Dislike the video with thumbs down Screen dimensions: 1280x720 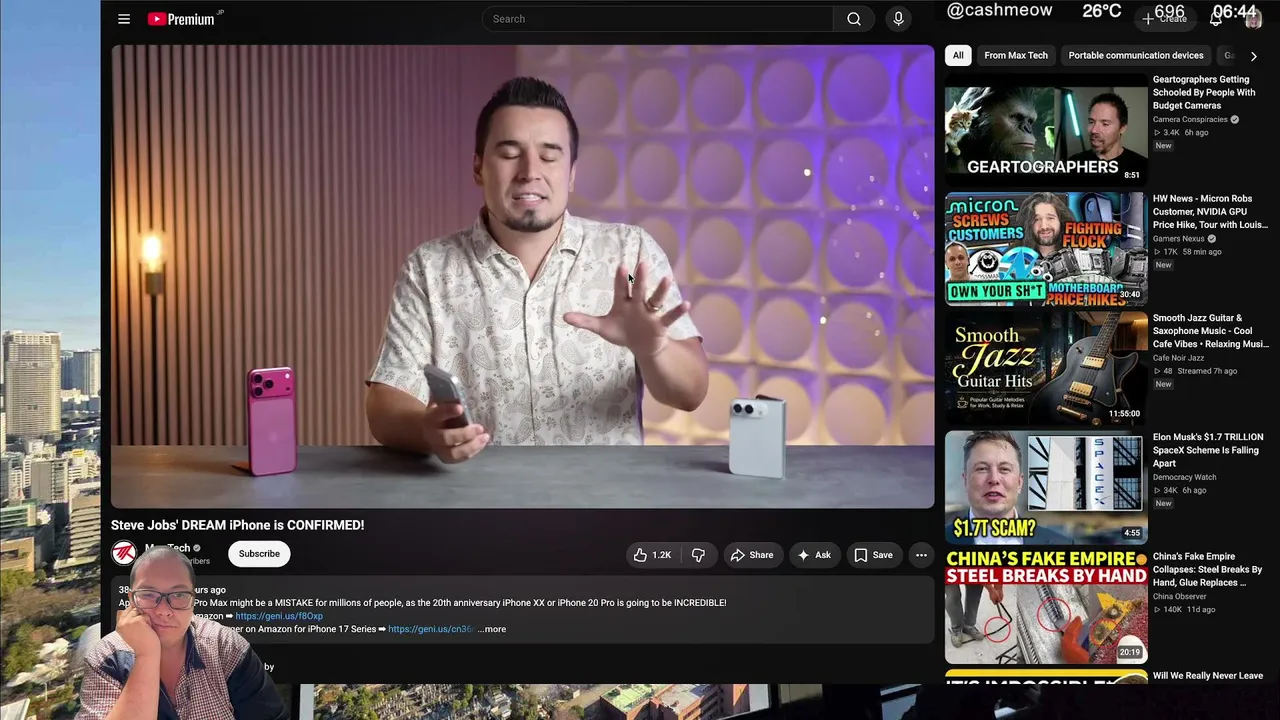698,555
